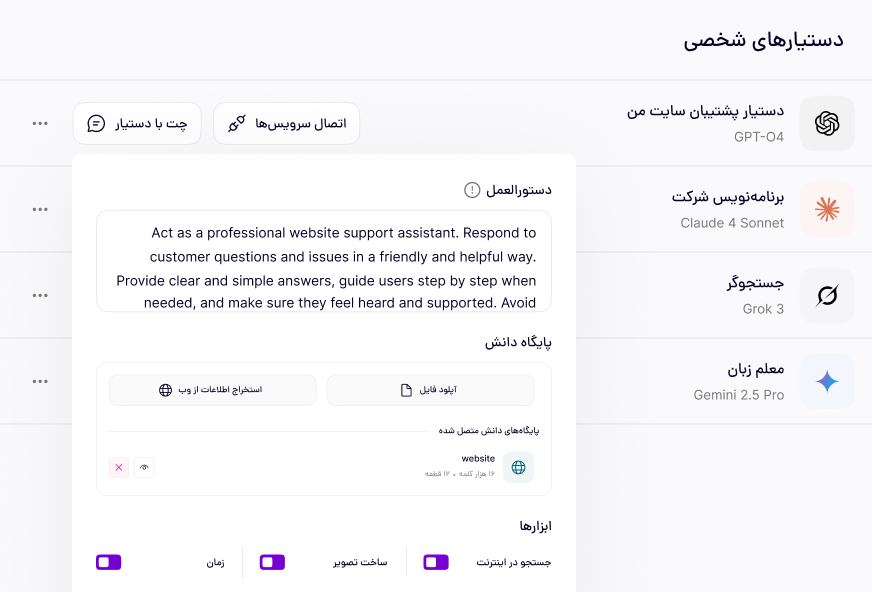Click the چت با دستیار button

pyautogui.click(x=137, y=123)
